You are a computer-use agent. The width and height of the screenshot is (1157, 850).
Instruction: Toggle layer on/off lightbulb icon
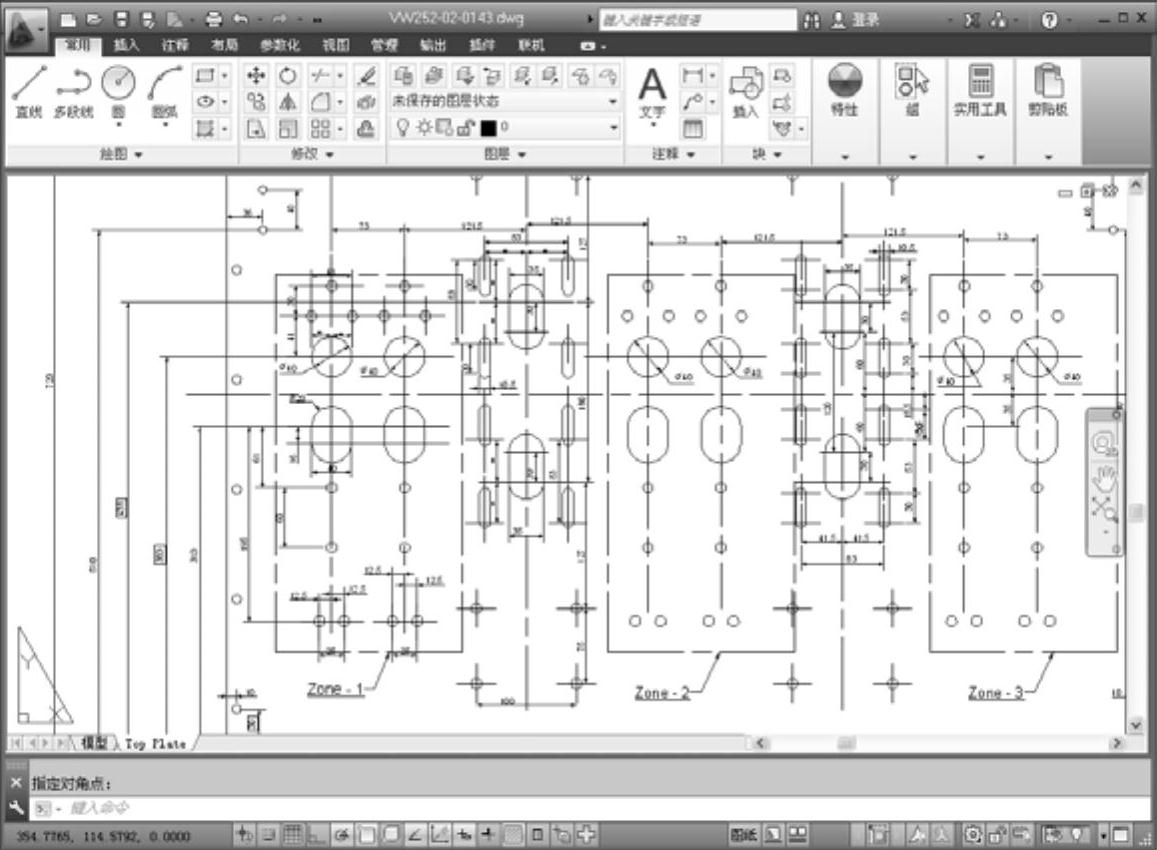tap(403, 128)
